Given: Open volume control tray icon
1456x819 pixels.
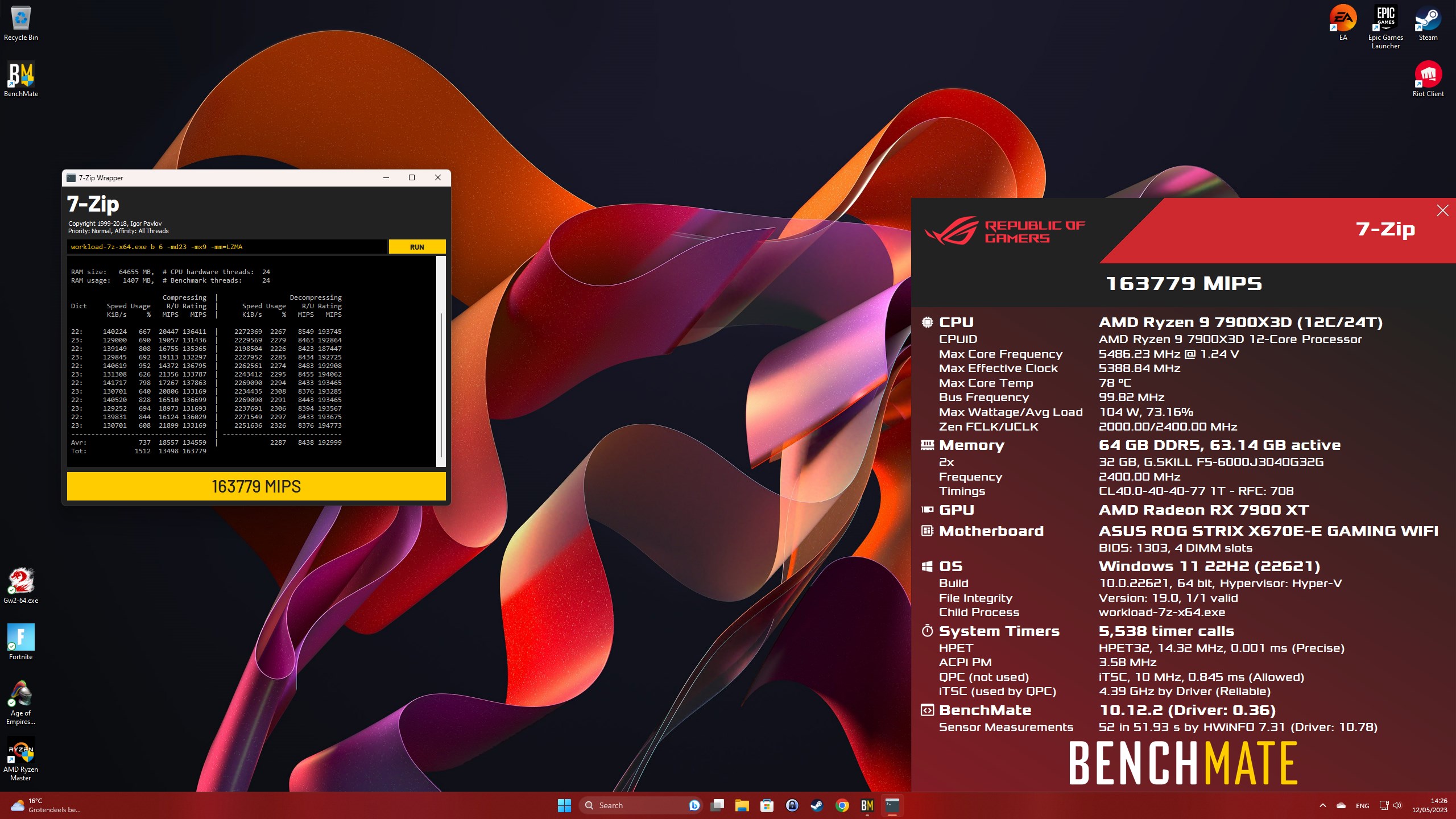Looking at the screenshot, I should [x=1398, y=805].
